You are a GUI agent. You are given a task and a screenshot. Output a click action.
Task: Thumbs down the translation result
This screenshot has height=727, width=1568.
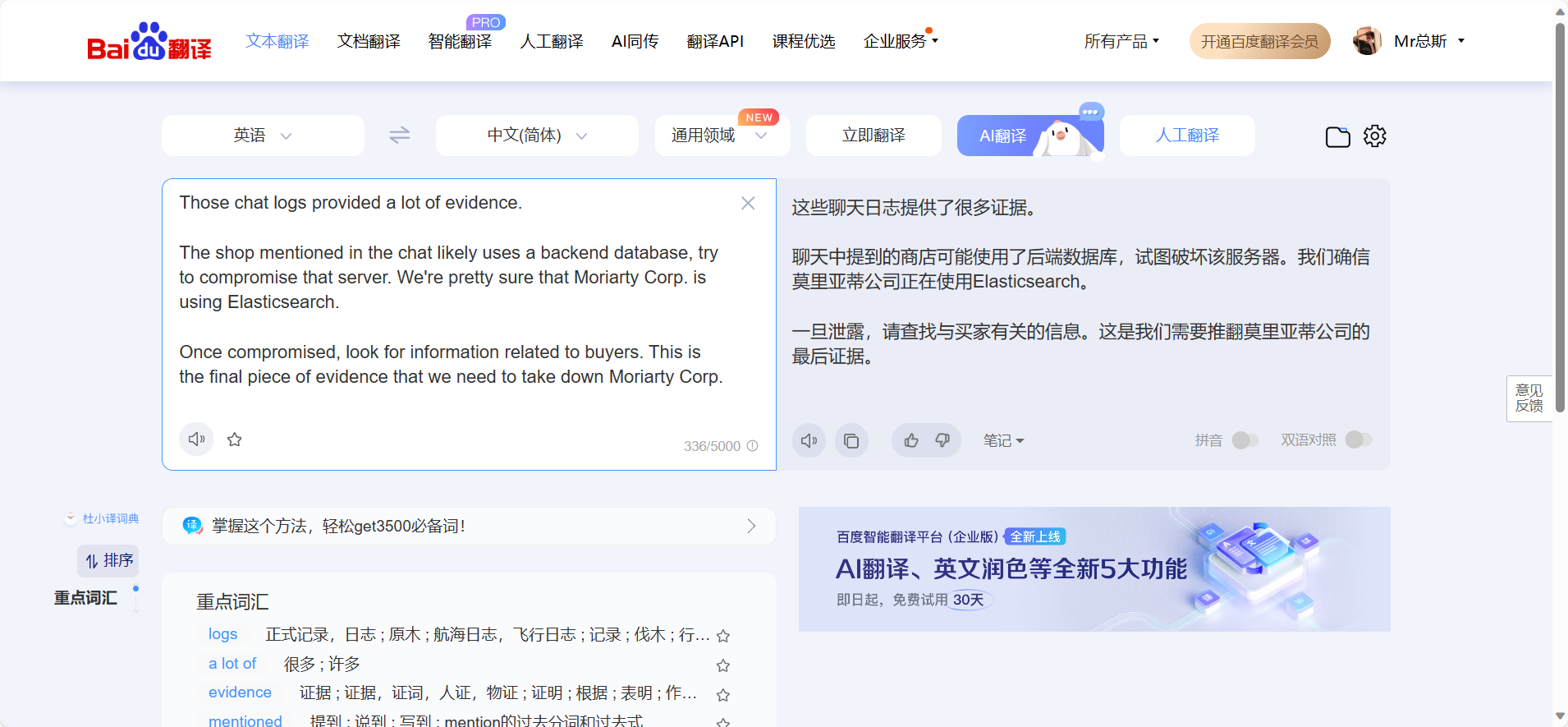(942, 441)
